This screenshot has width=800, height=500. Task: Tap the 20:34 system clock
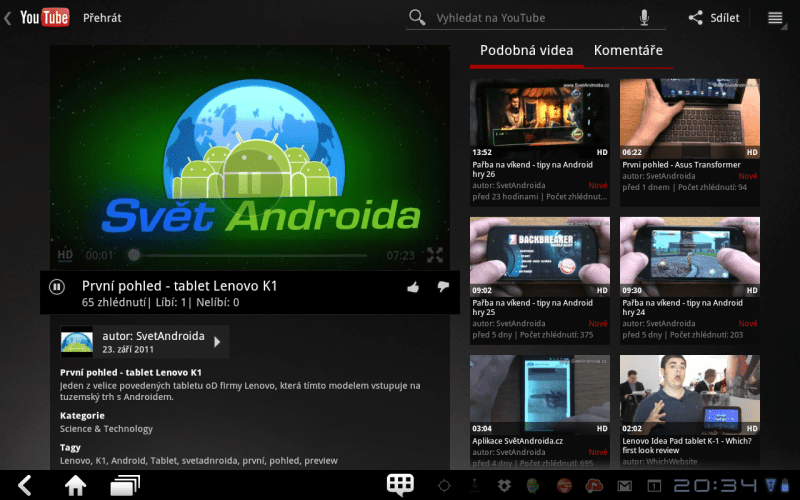tap(716, 485)
